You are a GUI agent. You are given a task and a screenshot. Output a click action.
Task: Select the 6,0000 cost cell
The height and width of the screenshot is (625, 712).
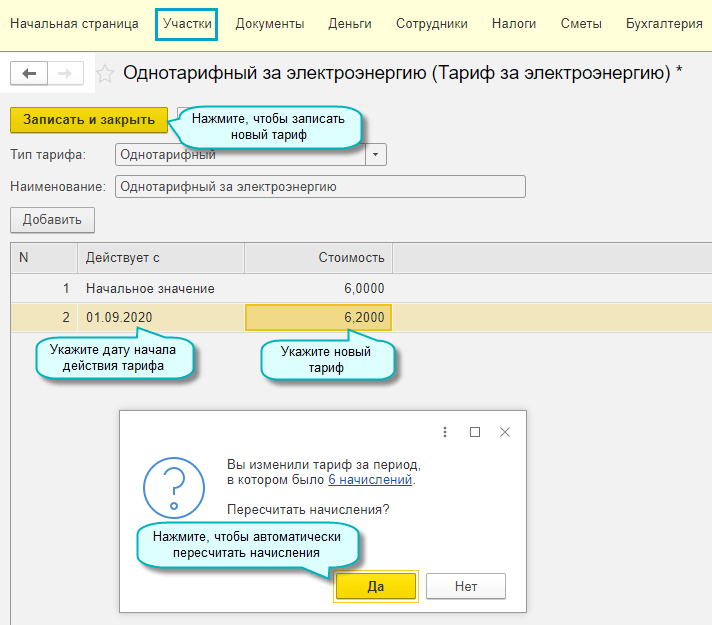pos(318,288)
